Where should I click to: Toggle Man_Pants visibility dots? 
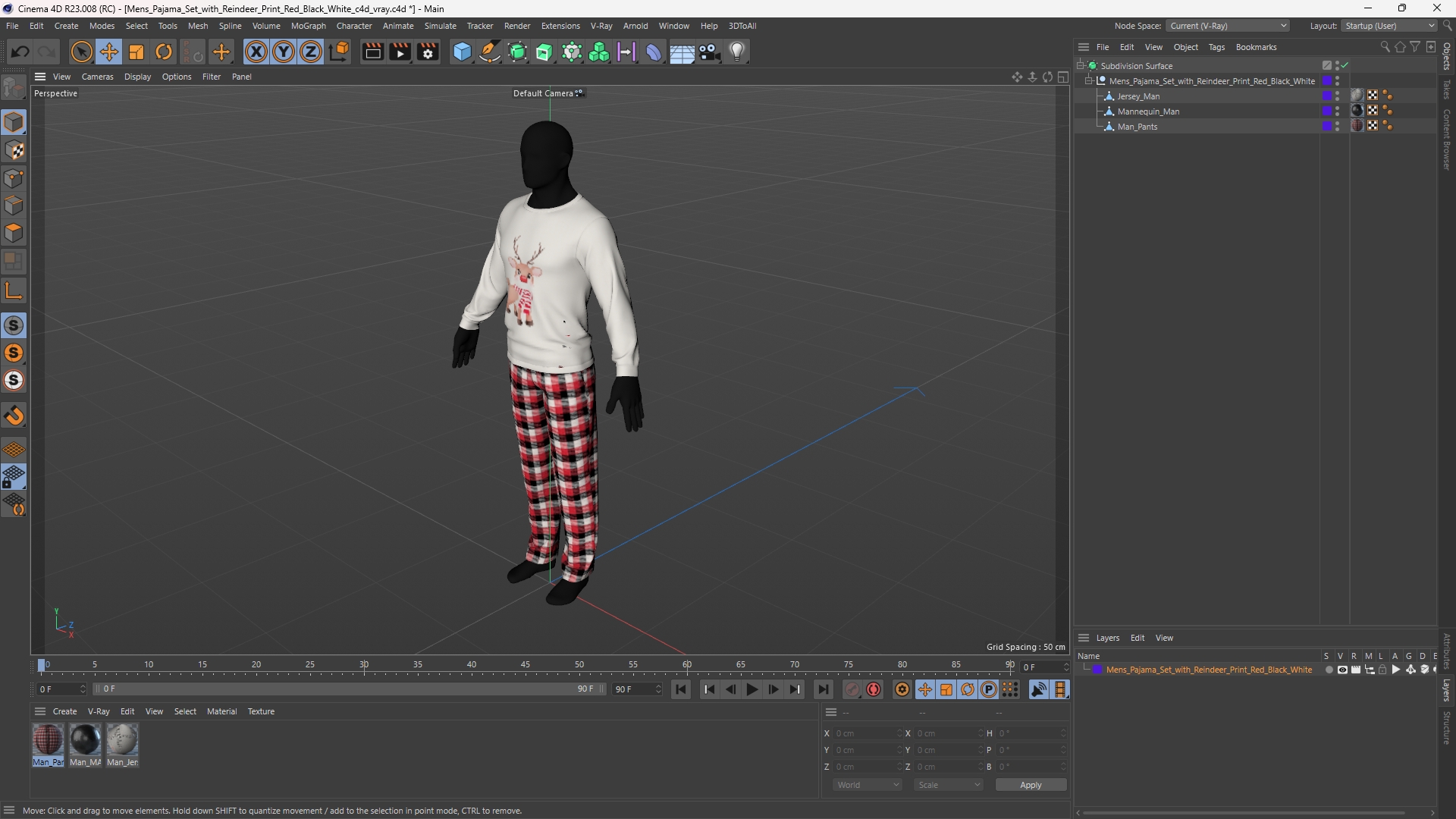tap(1338, 127)
